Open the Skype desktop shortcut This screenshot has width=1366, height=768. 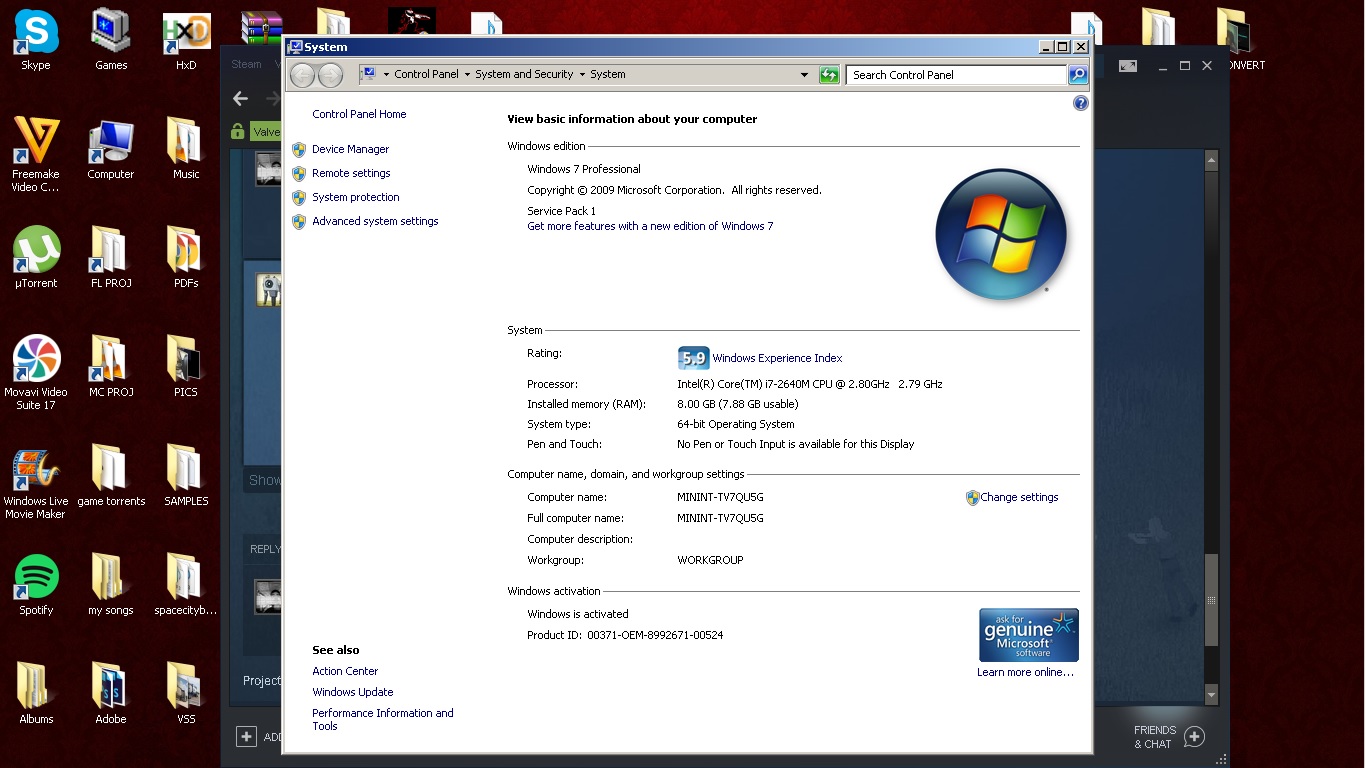36,40
